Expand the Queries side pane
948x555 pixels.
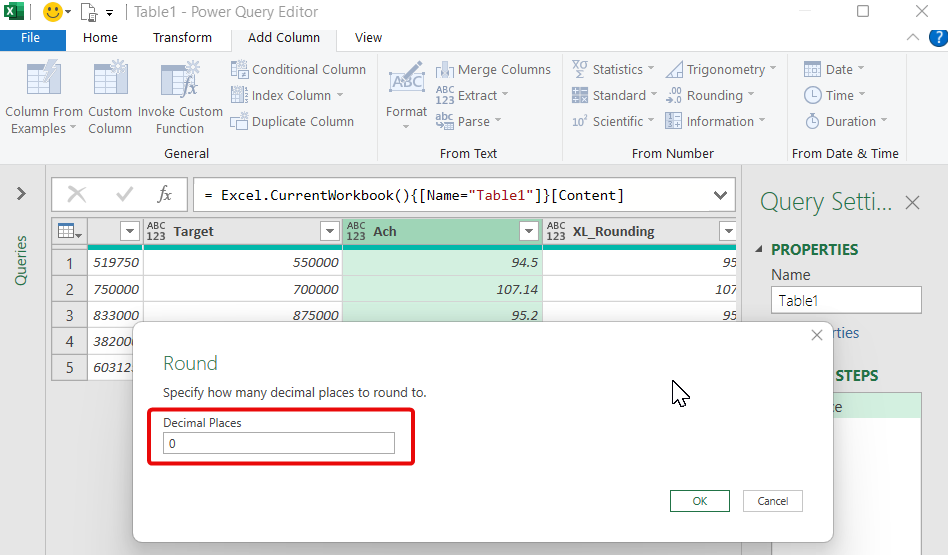[21, 194]
